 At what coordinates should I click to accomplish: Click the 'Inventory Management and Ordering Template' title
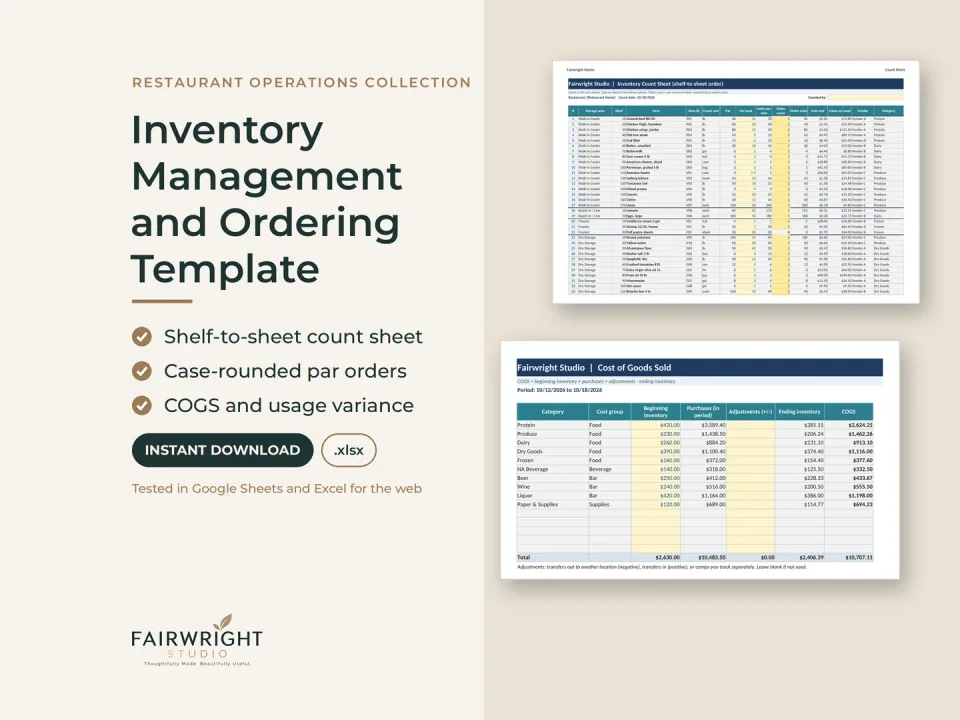(267, 199)
